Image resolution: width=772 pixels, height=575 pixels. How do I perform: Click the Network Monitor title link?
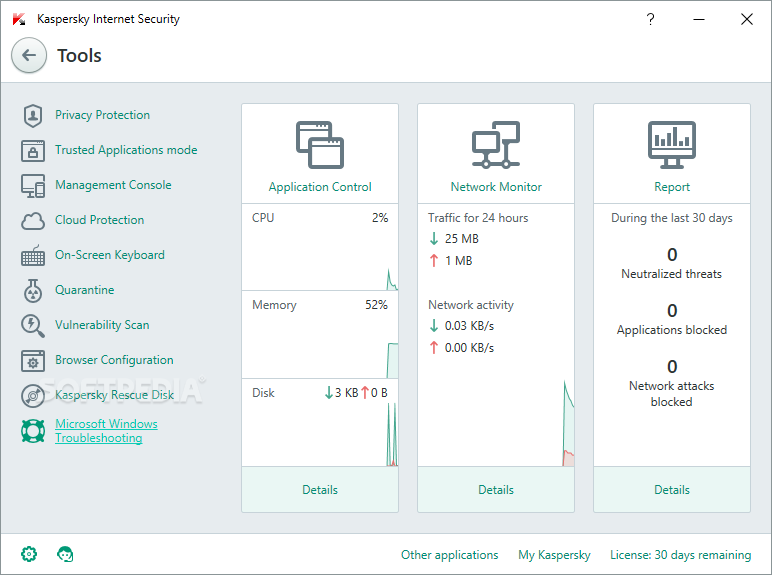(x=496, y=187)
